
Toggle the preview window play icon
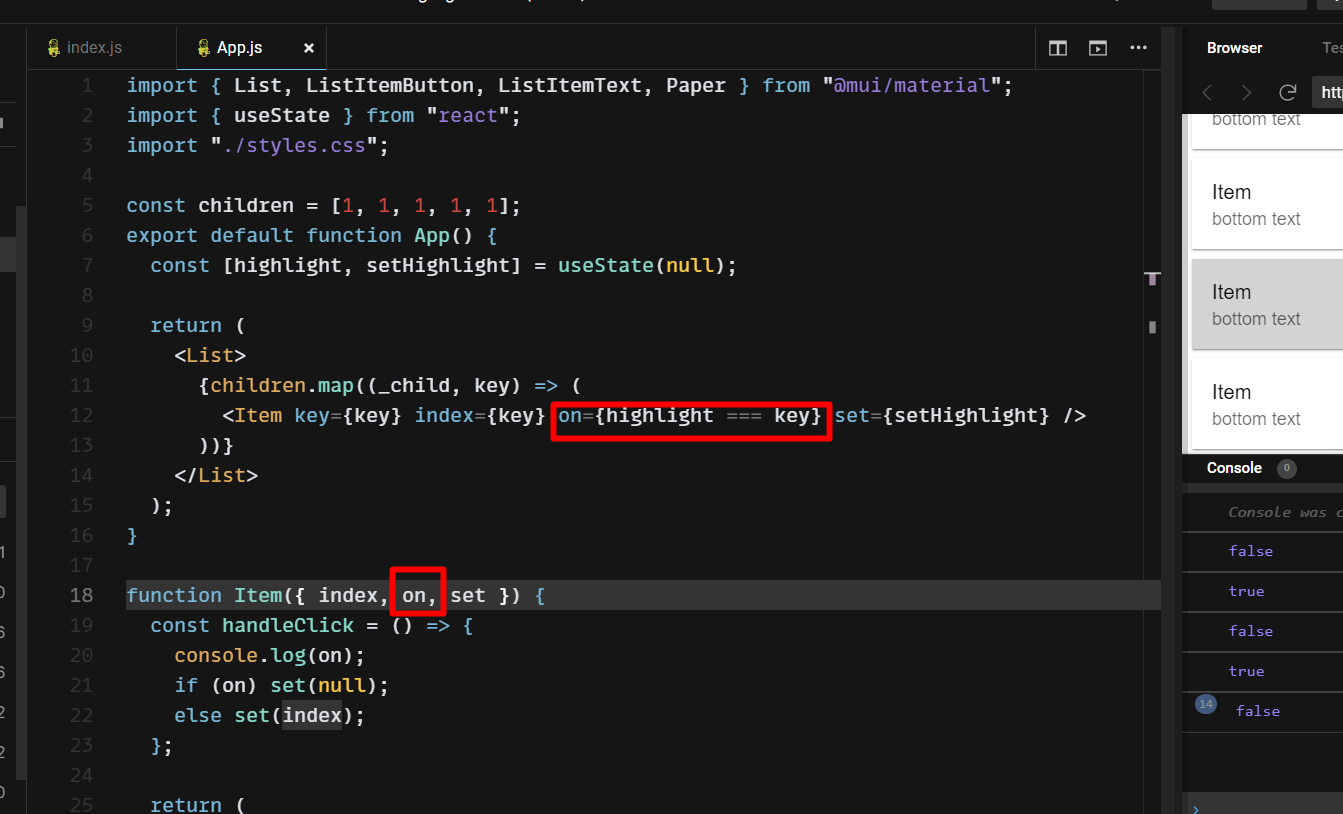point(1098,48)
